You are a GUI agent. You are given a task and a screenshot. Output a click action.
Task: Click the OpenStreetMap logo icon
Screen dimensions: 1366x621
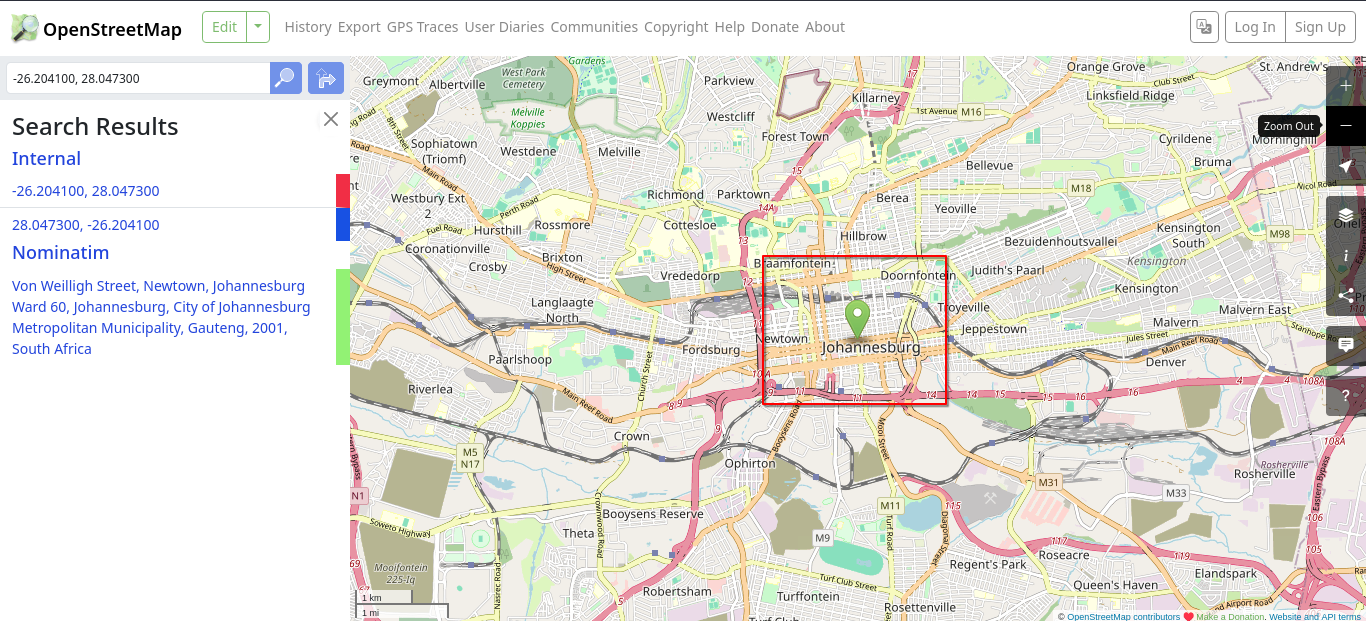(25, 28)
